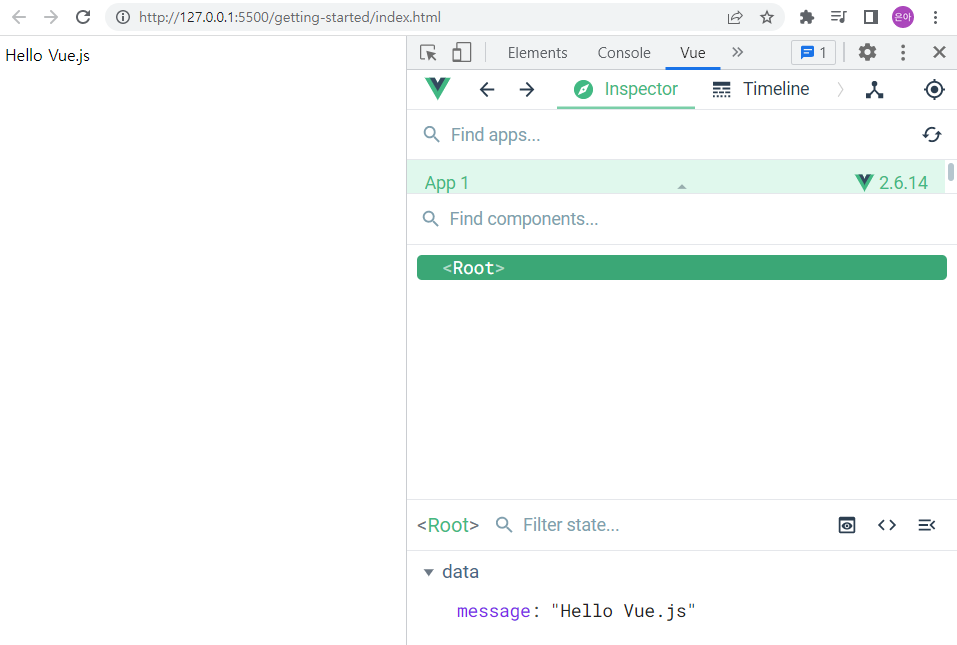
Task: Open DevTools customize menu
Action: 903,52
